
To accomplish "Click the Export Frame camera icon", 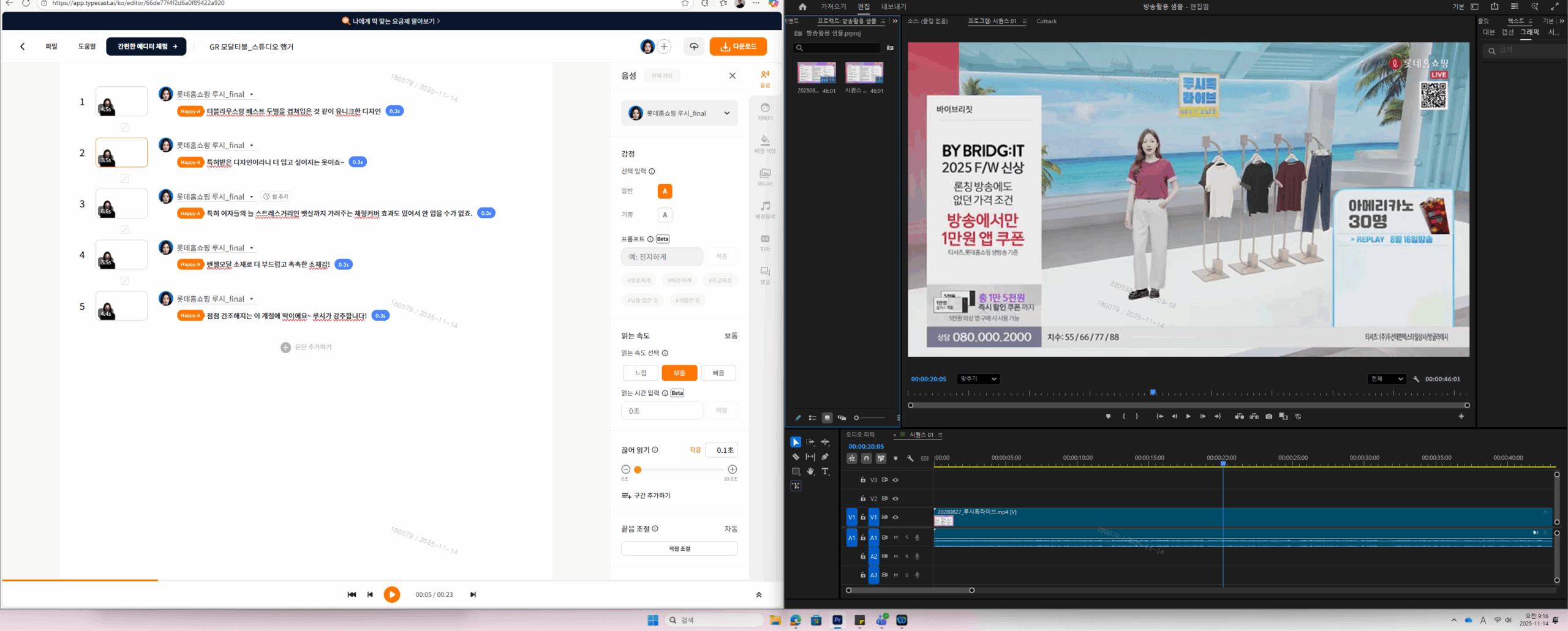I will [x=1268, y=416].
